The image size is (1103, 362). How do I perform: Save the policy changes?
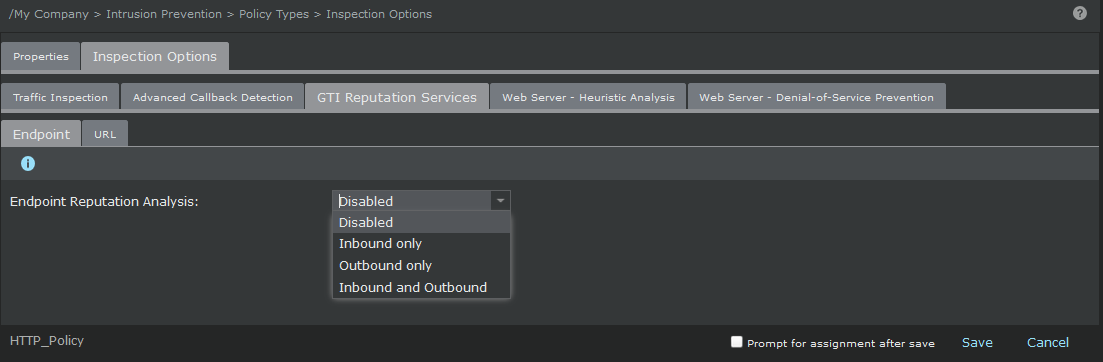tap(977, 342)
